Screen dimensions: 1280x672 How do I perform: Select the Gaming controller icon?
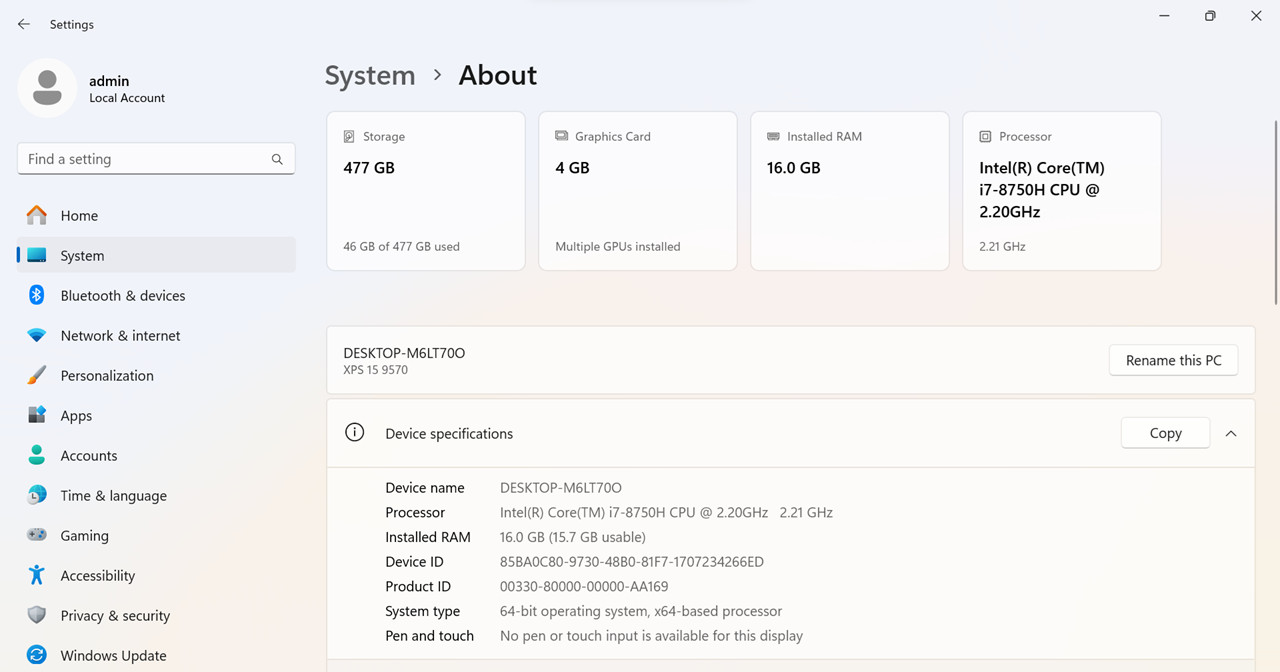(37, 535)
